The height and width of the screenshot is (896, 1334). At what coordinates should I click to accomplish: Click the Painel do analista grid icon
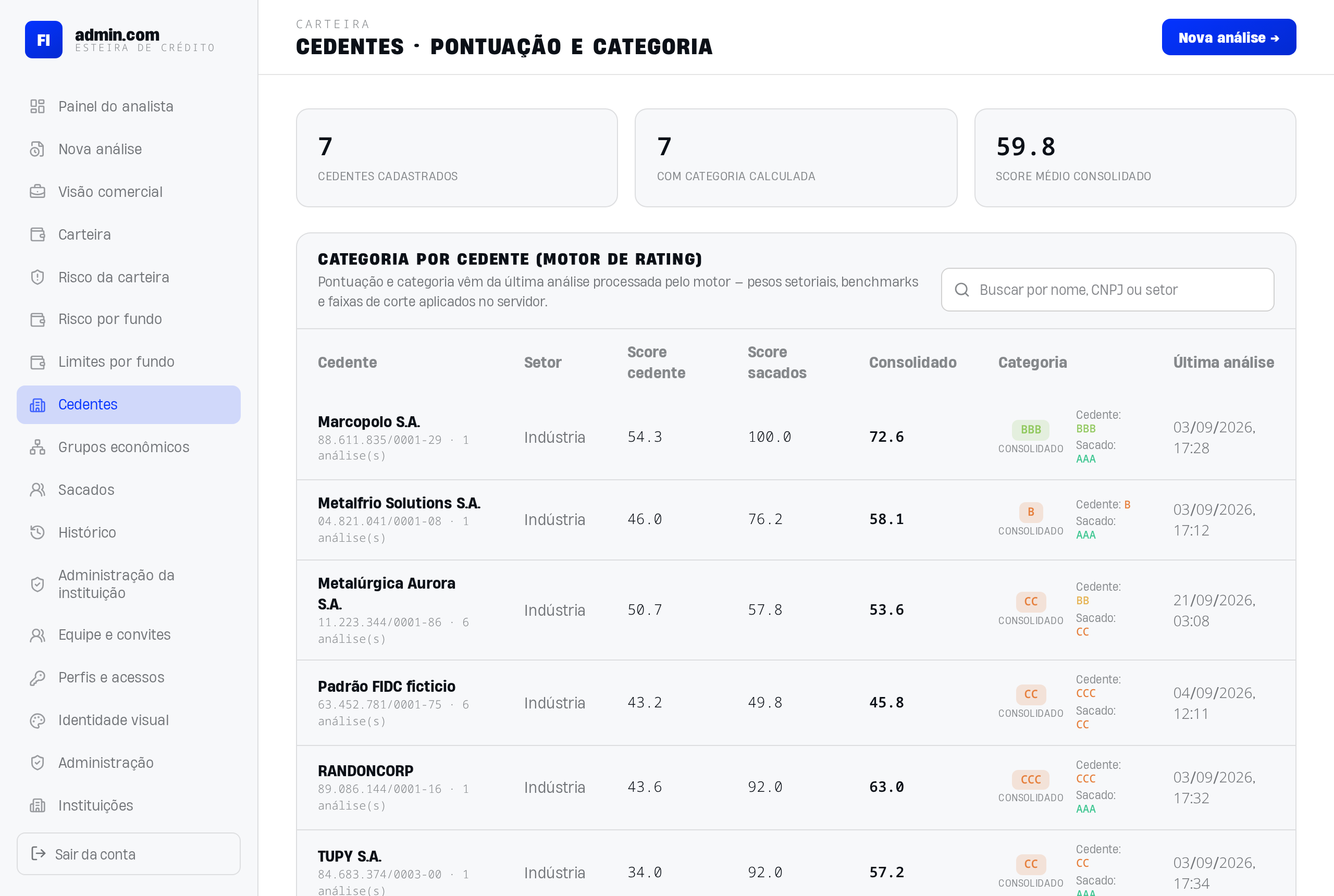pos(37,106)
